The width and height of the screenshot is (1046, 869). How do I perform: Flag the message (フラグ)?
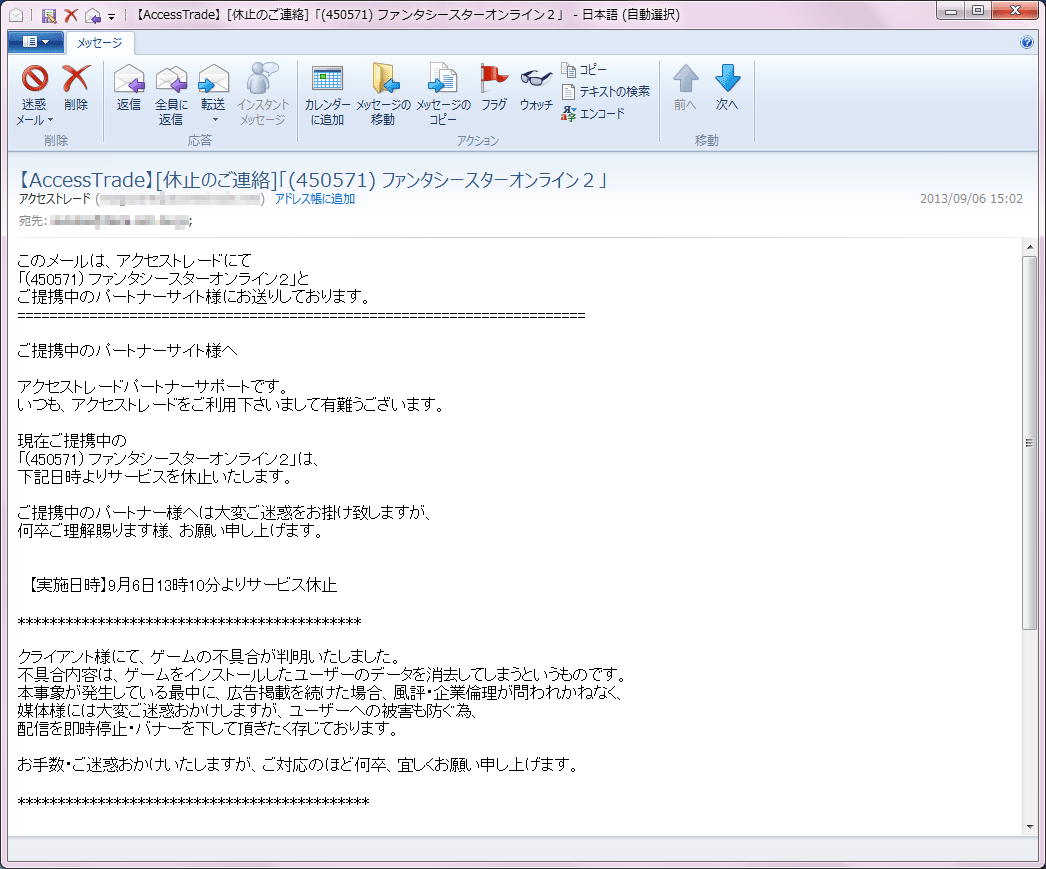pos(494,88)
